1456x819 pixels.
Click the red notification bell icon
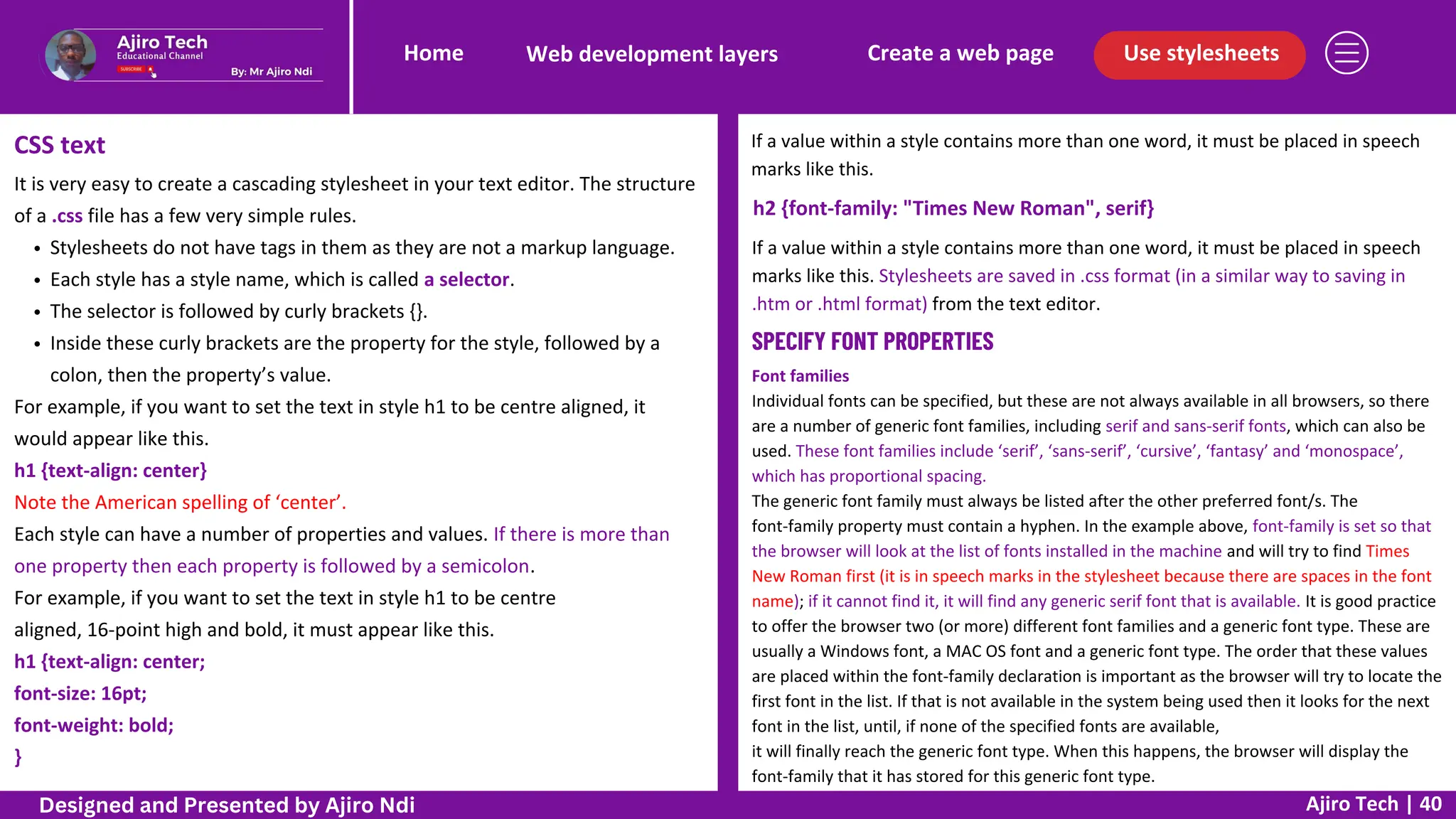point(150,69)
